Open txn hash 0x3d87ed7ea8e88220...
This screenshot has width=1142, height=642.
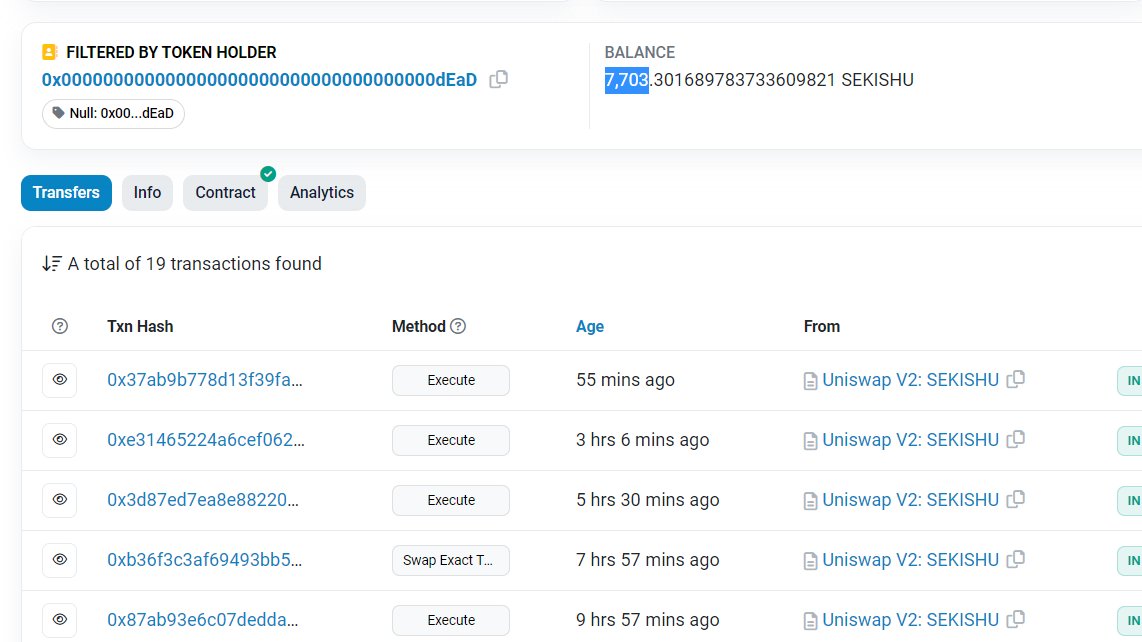[202, 500]
